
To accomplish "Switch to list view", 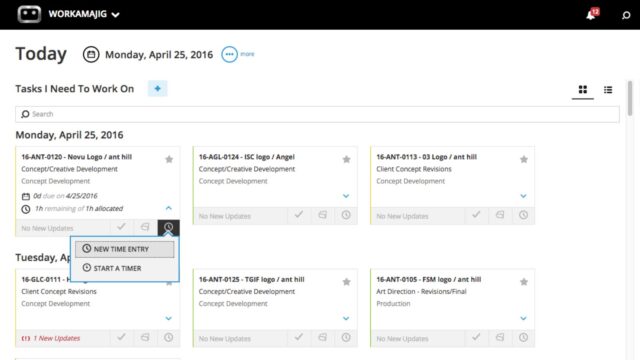I will pos(608,89).
